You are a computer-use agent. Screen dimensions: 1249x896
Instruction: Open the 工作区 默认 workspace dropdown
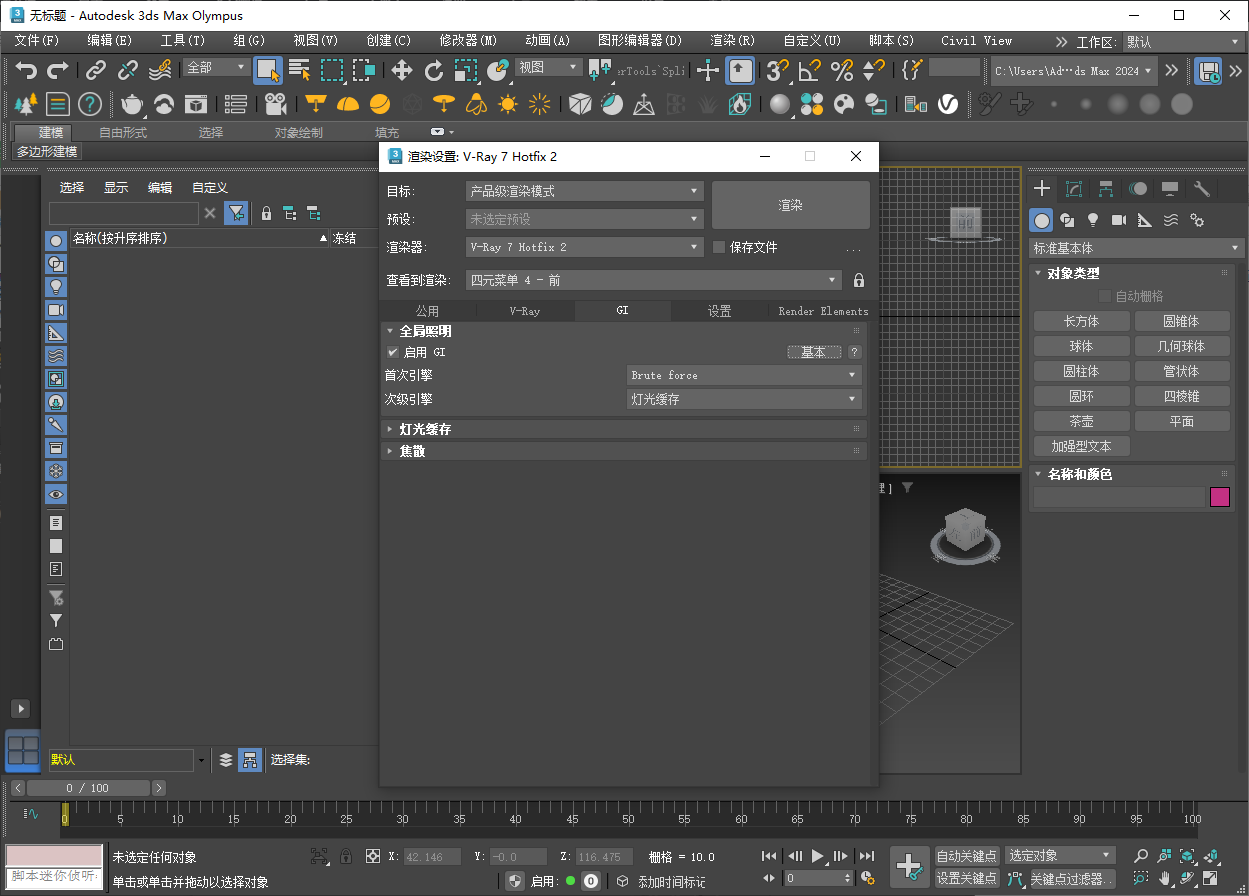pyautogui.click(x=1184, y=42)
